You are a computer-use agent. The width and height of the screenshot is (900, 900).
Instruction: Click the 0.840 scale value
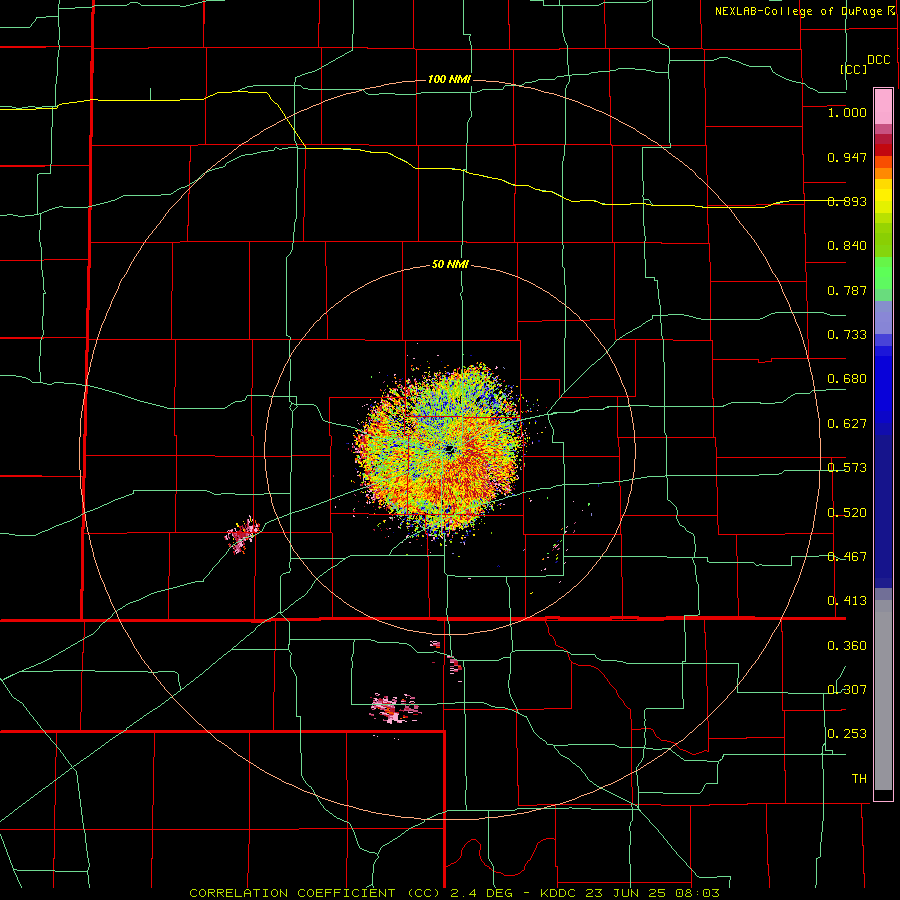847,246
